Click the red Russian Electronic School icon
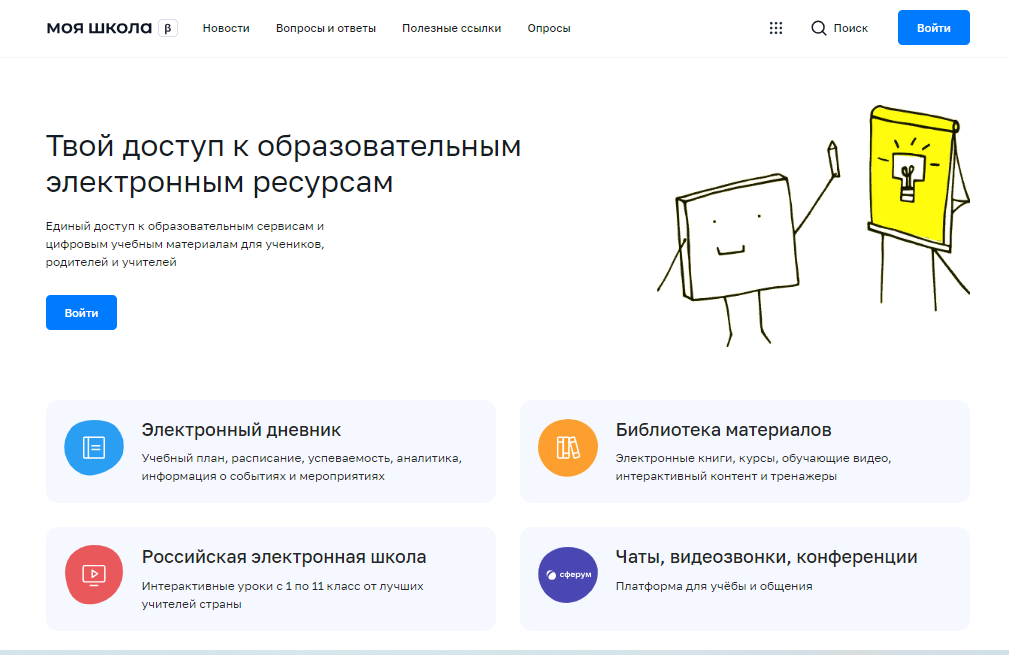 [93, 574]
